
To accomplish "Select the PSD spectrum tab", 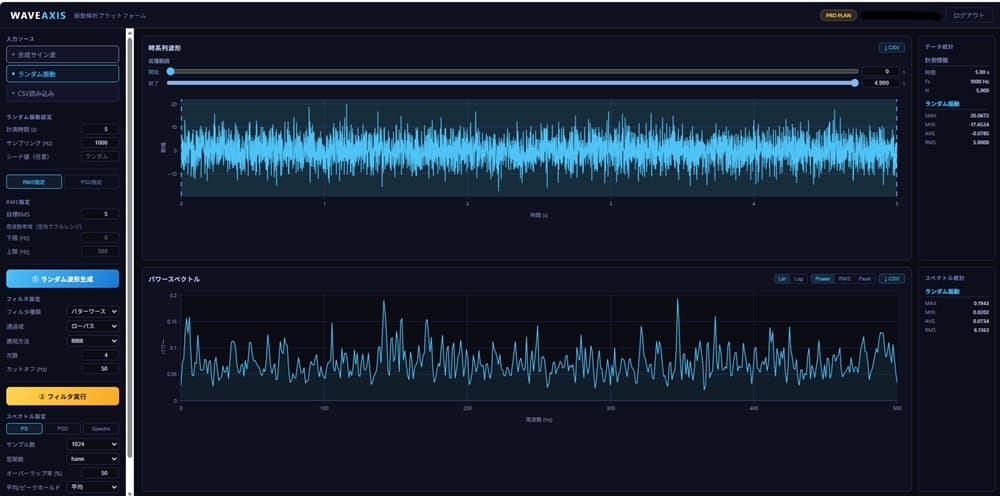I will coord(62,428).
